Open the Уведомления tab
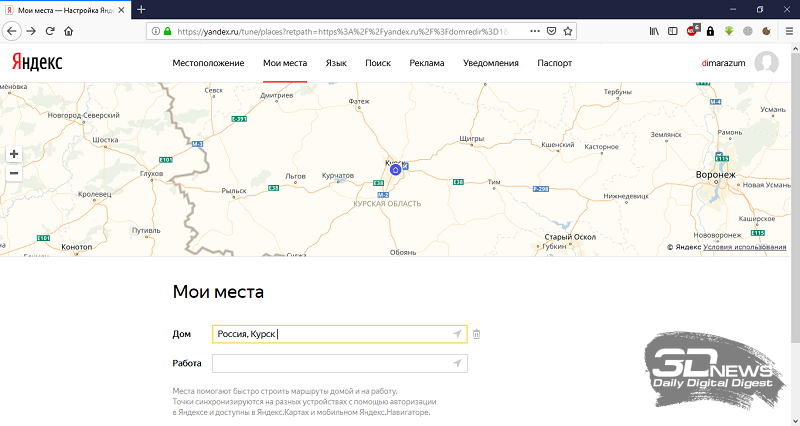 (491, 63)
